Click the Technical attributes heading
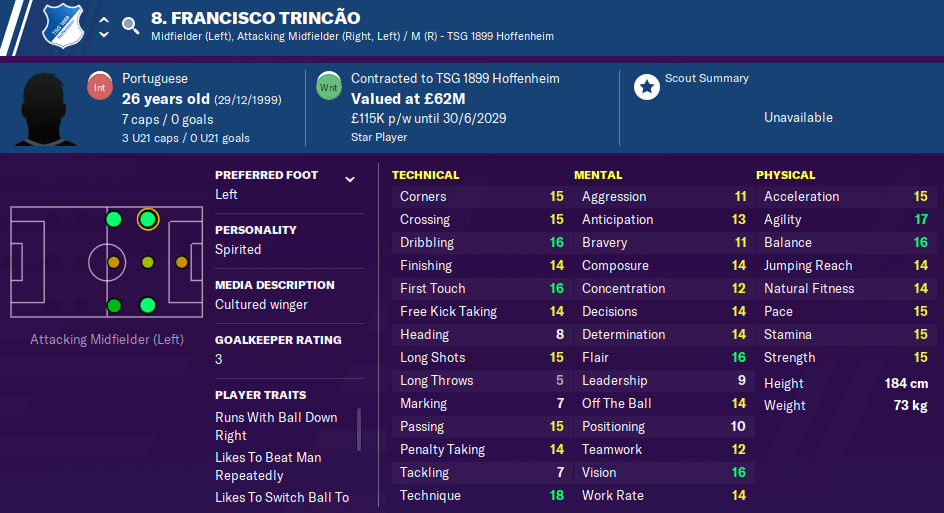This screenshot has width=944, height=513. pos(426,175)
